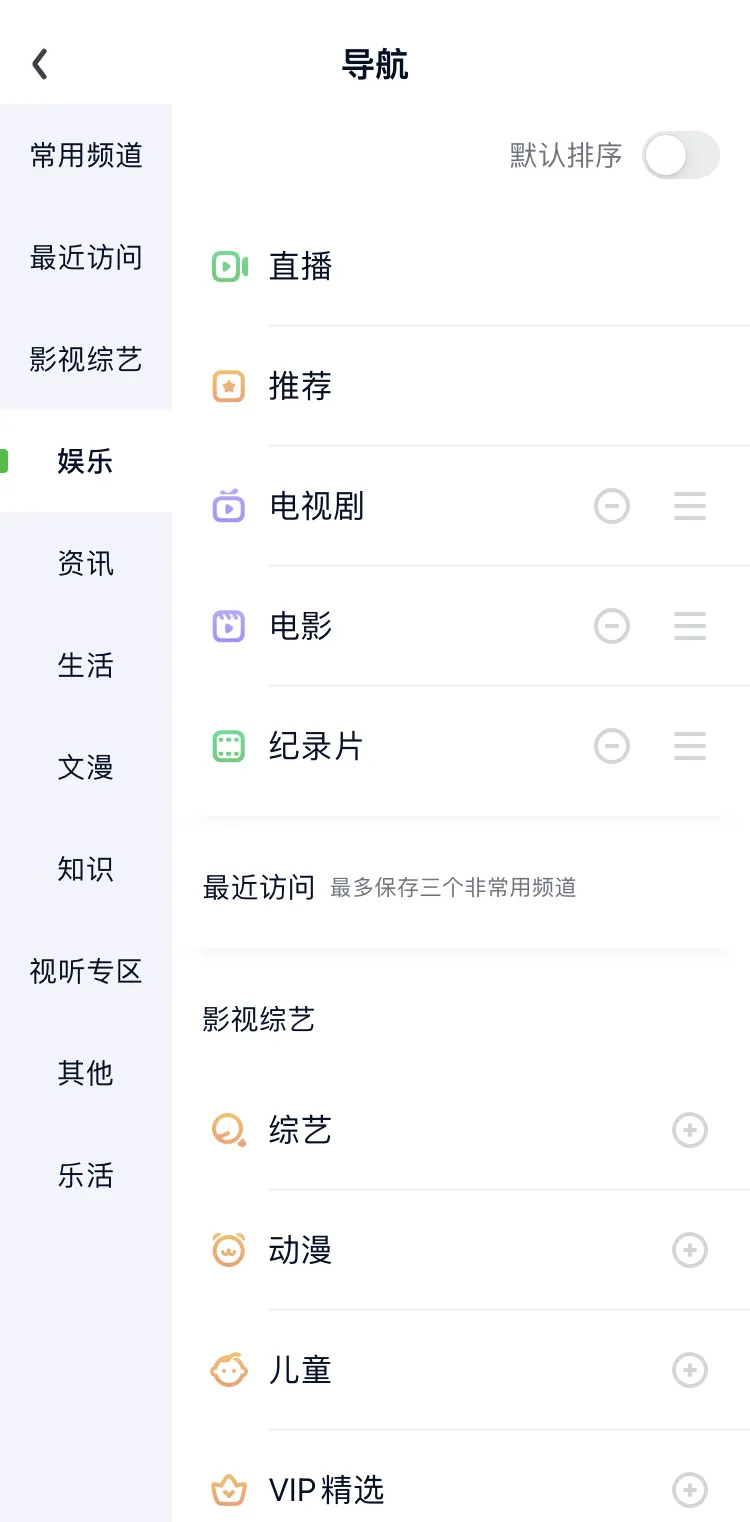Tap the back arrow icon

[40, 64]
